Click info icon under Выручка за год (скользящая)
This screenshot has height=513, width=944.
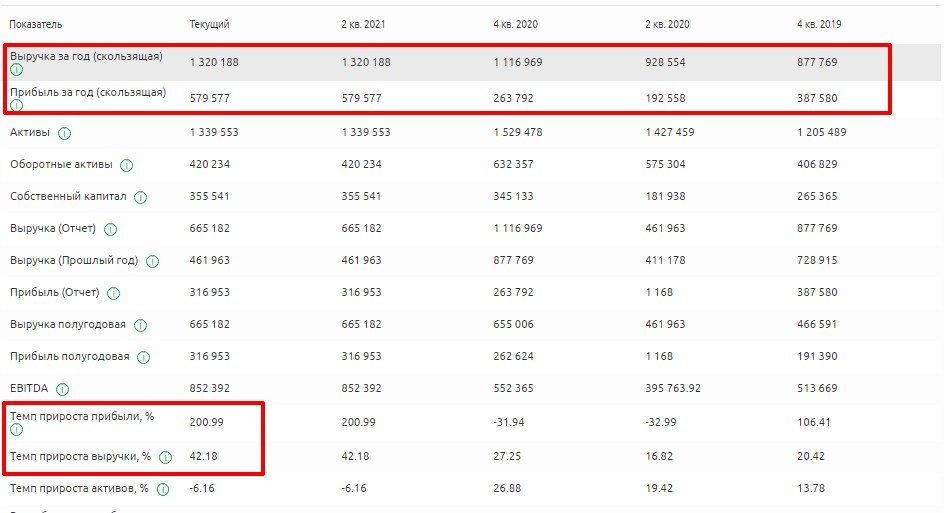pyautogui.click(x=16, y=70)
